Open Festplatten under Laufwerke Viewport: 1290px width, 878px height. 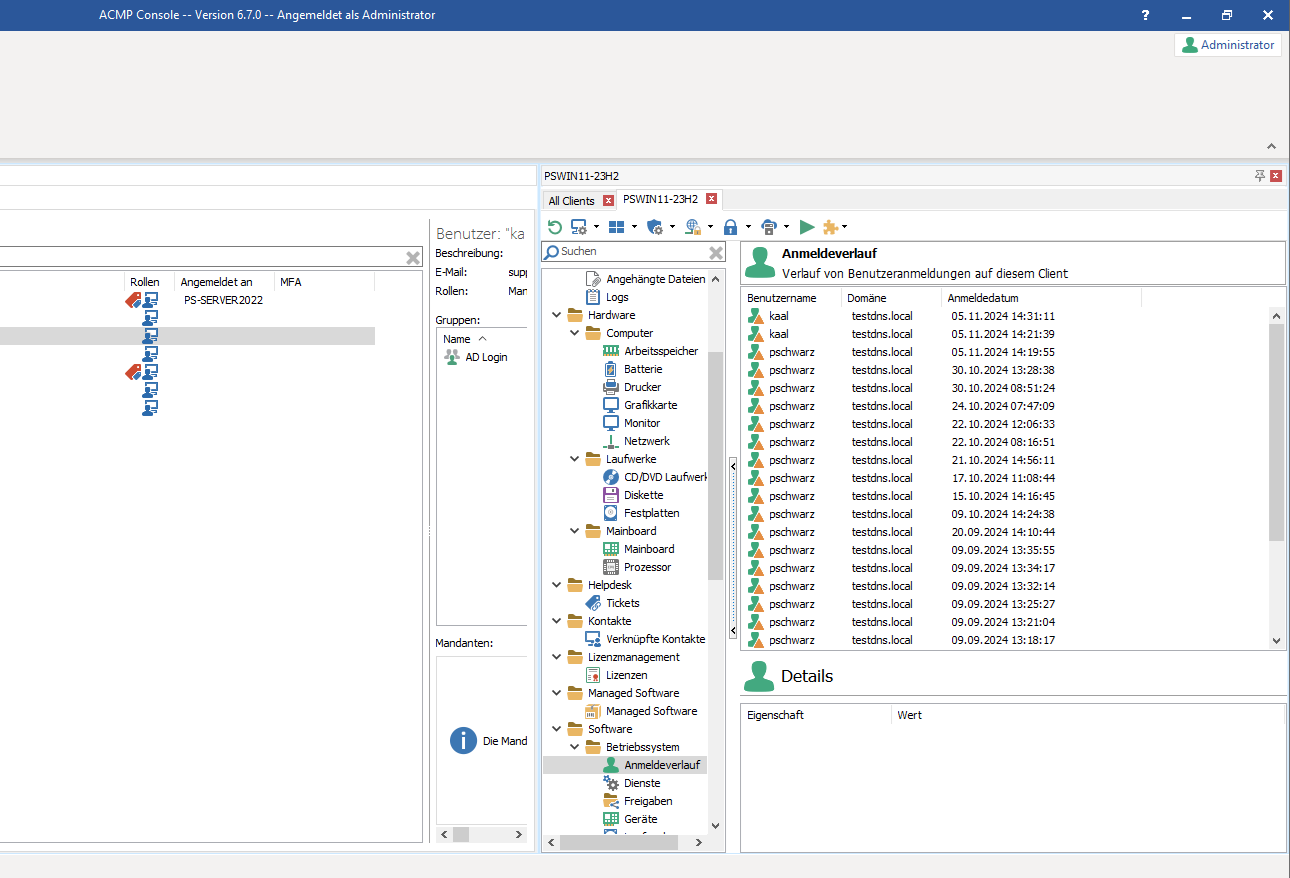pos(651,513)
